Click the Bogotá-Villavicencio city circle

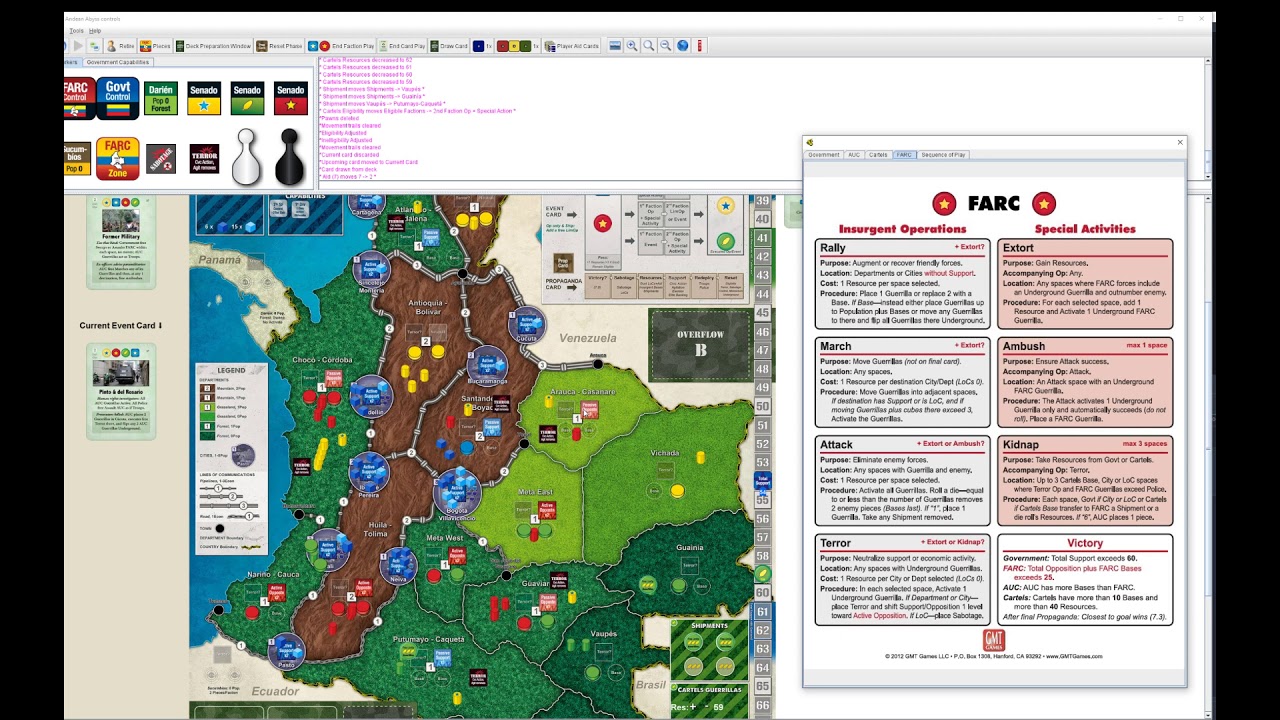click(457, 491)
